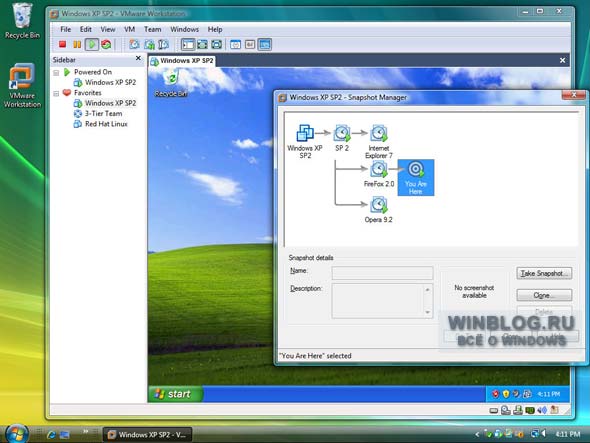This screenshot has height=443, width=590.
Task: Close the Sidebar panel
Action: click(x=138, y=58)
